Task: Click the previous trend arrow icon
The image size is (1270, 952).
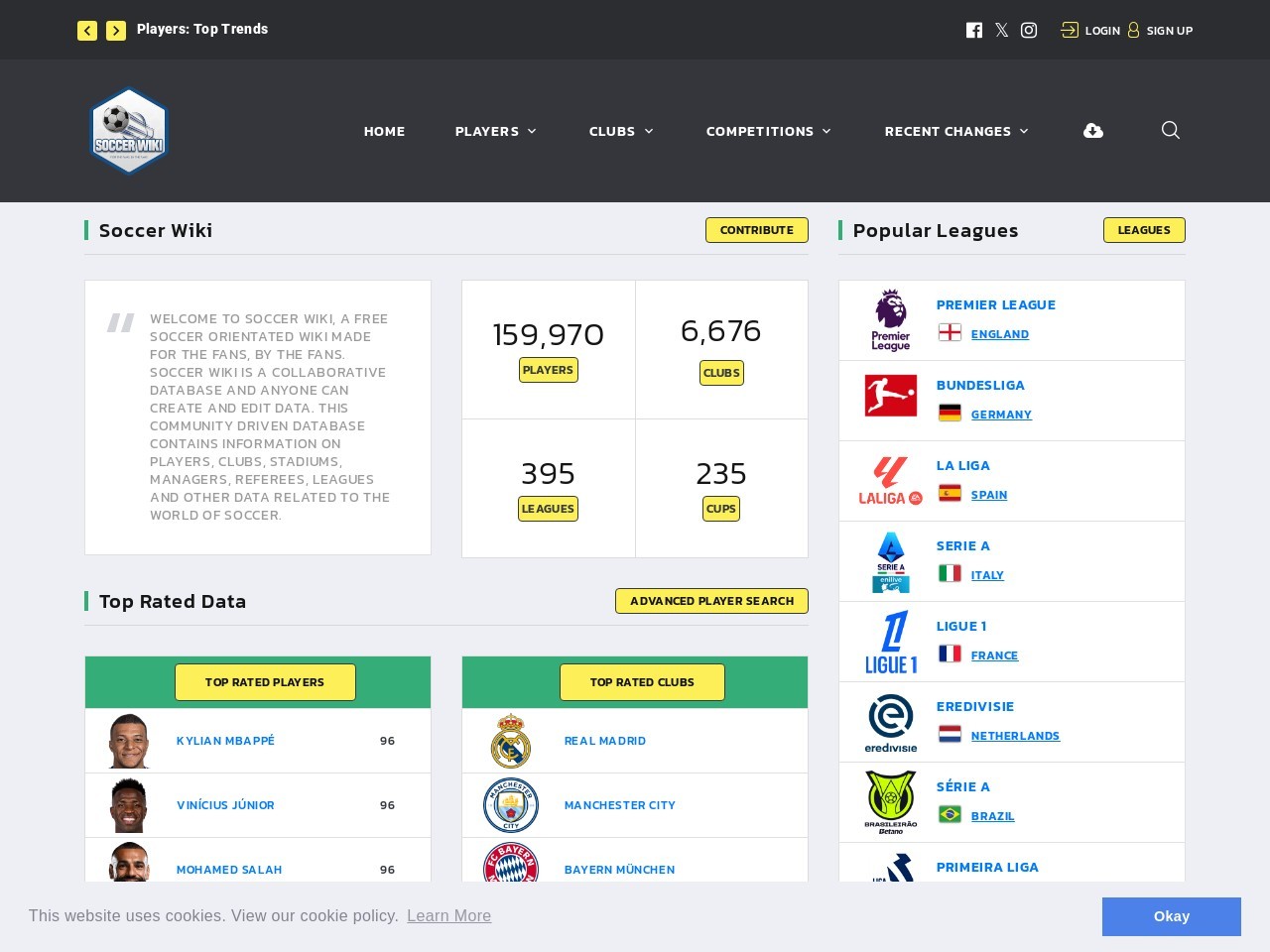Action: [87, 31]
